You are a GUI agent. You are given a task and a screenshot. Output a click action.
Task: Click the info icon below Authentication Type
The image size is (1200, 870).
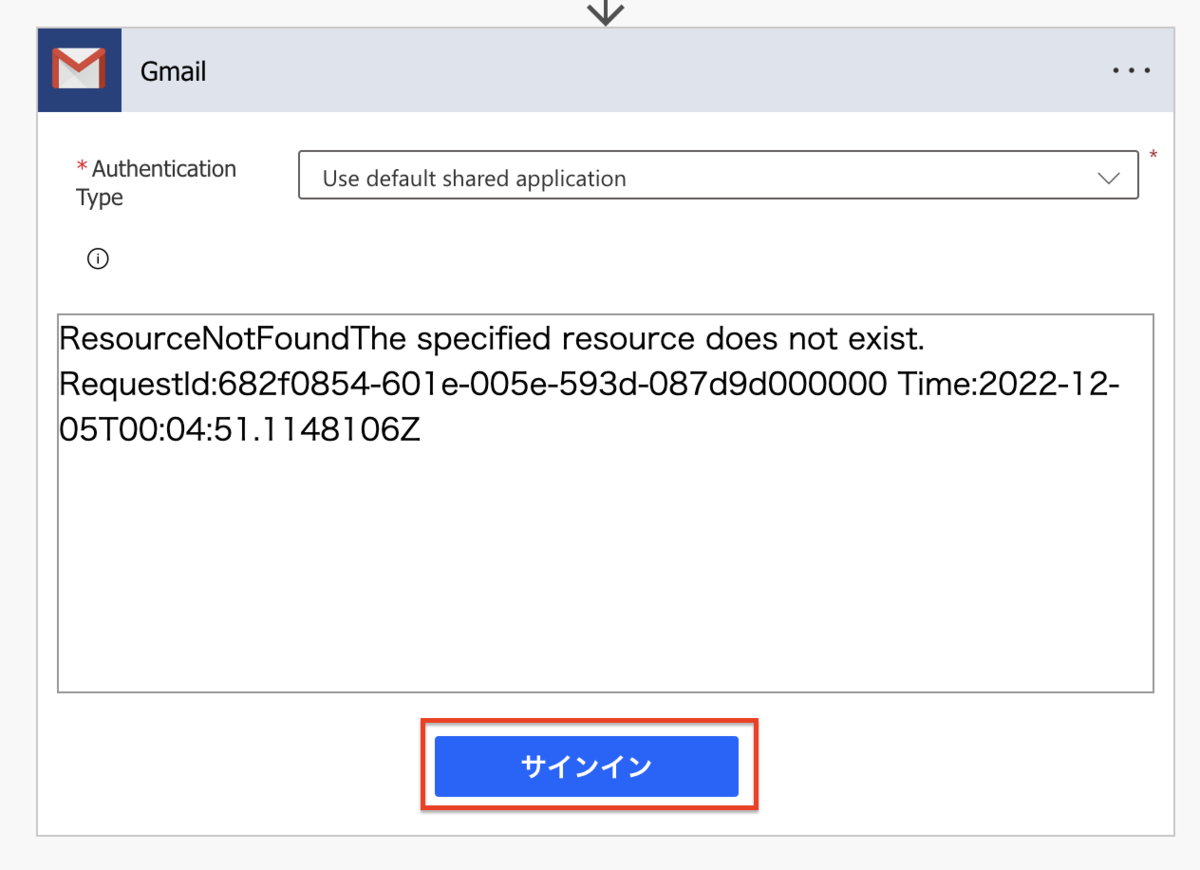coord(98,259)
